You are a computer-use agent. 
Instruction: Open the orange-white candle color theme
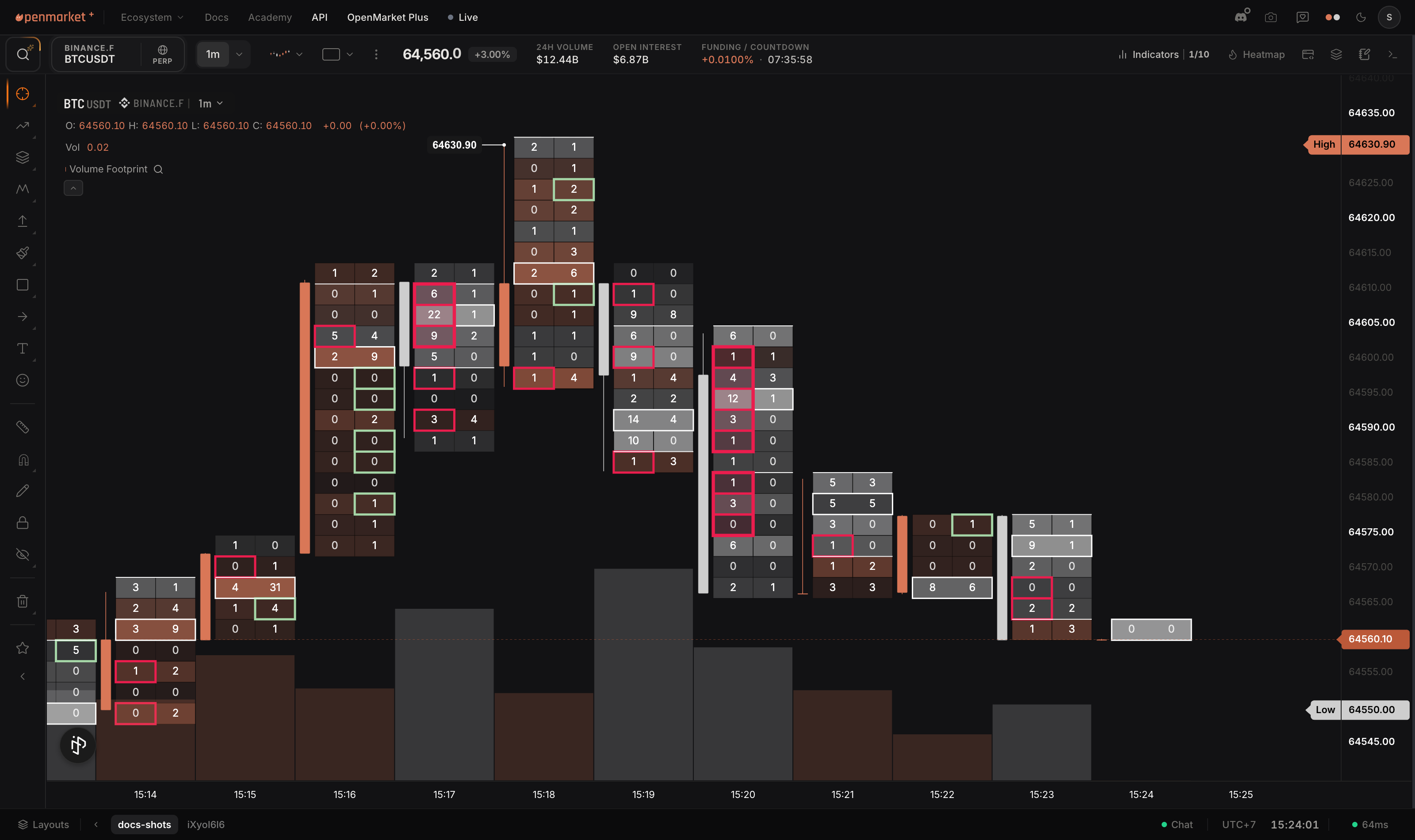pyautogui.click(x=1332, y=18)
